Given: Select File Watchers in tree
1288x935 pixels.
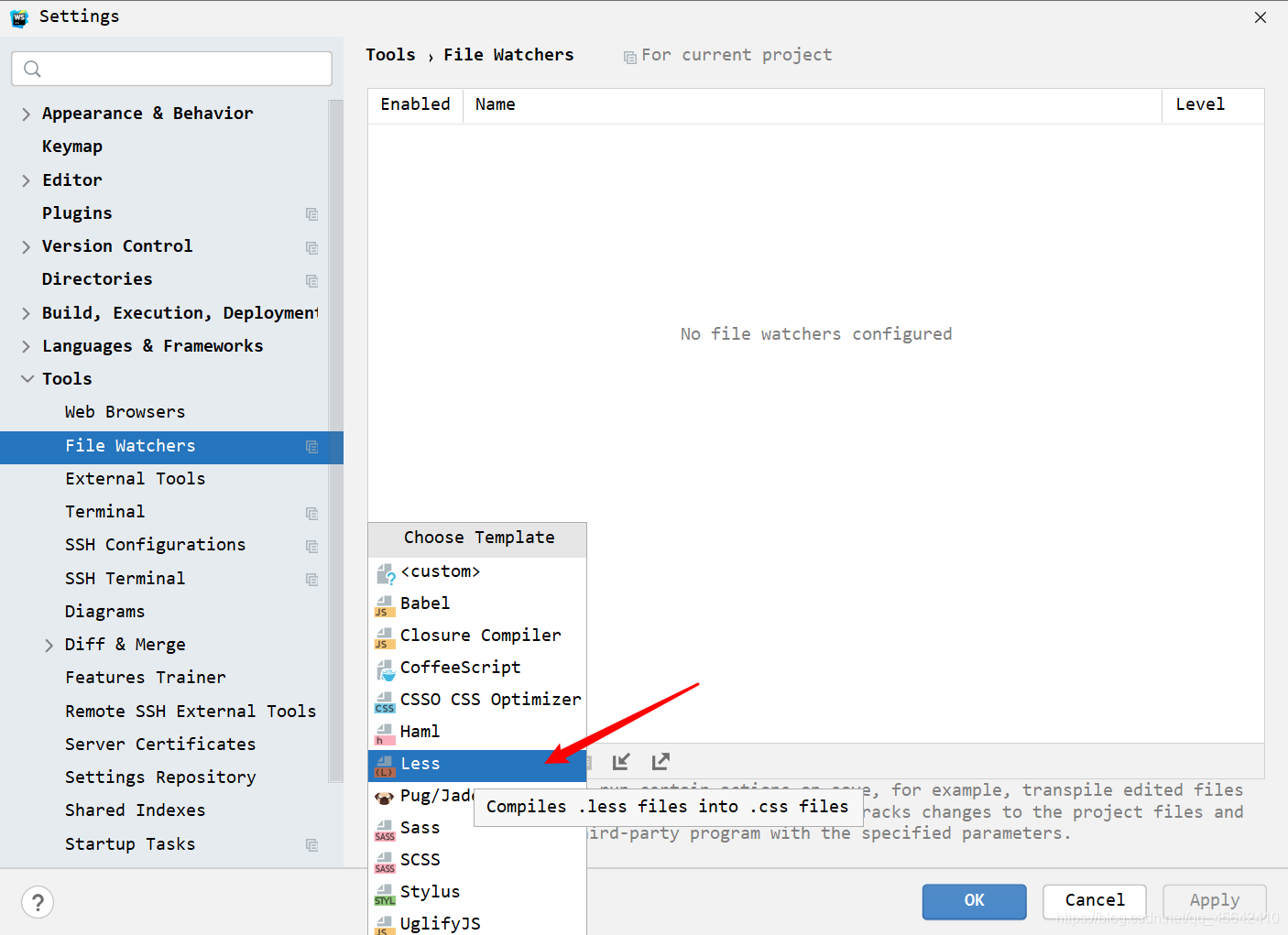Looking at the screenshot, I should pyautogui.click(x=171, y=447).
